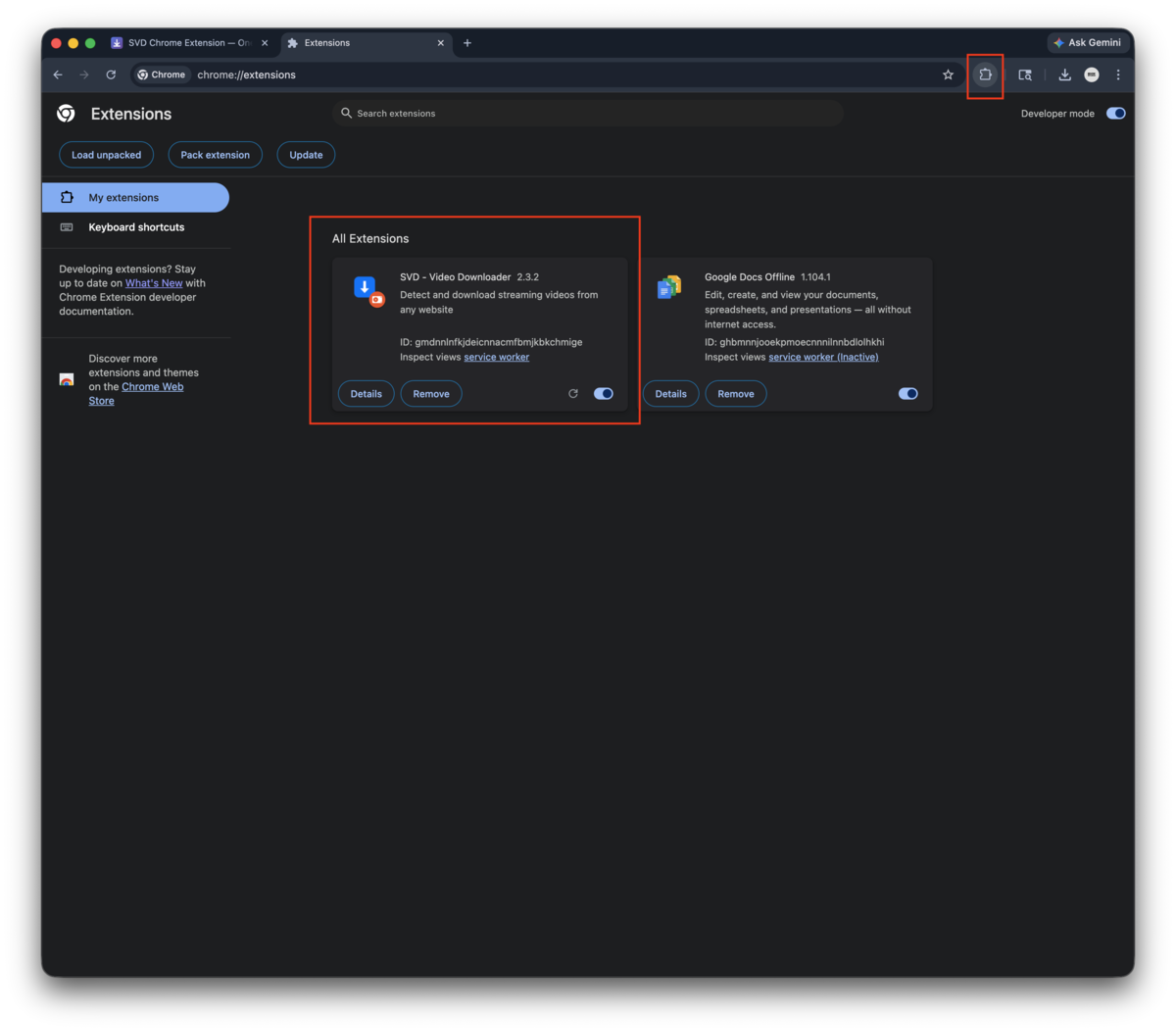Click version number '1.104.1'
This screenshot has height=1032, width=1176.
[x=815, y=277]
